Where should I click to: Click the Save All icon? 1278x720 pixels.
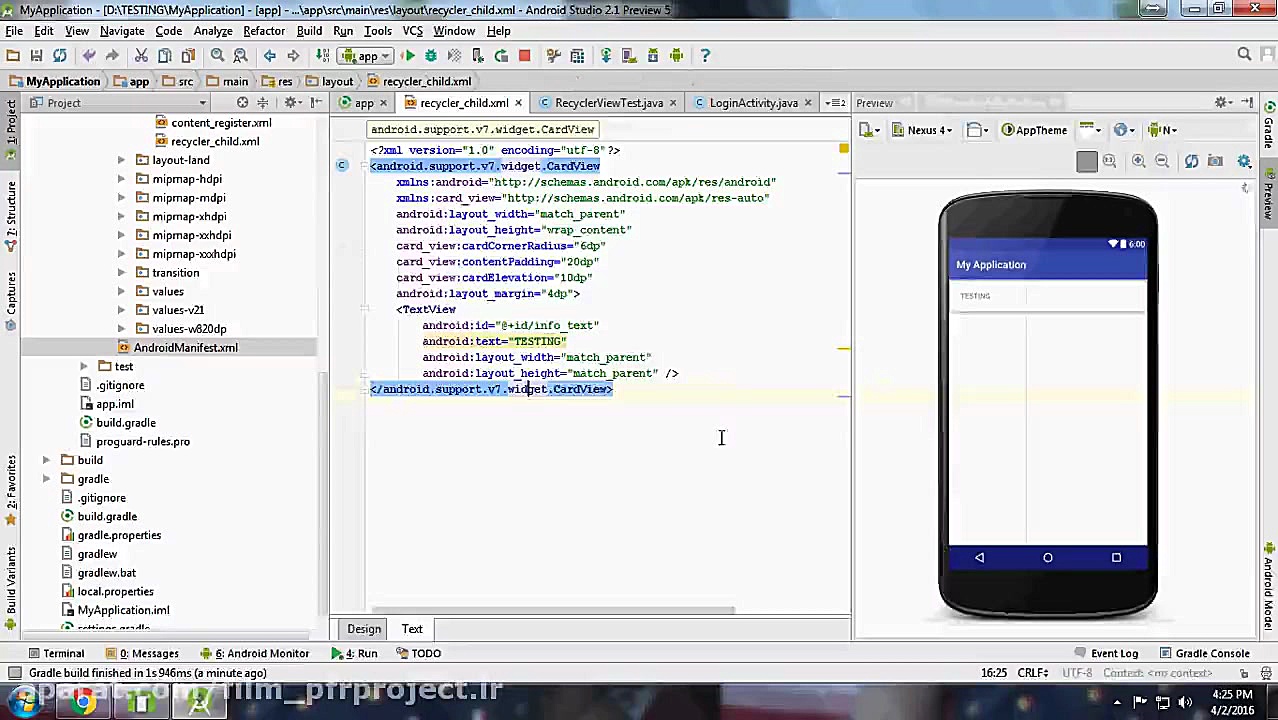[x=36, y=56]
